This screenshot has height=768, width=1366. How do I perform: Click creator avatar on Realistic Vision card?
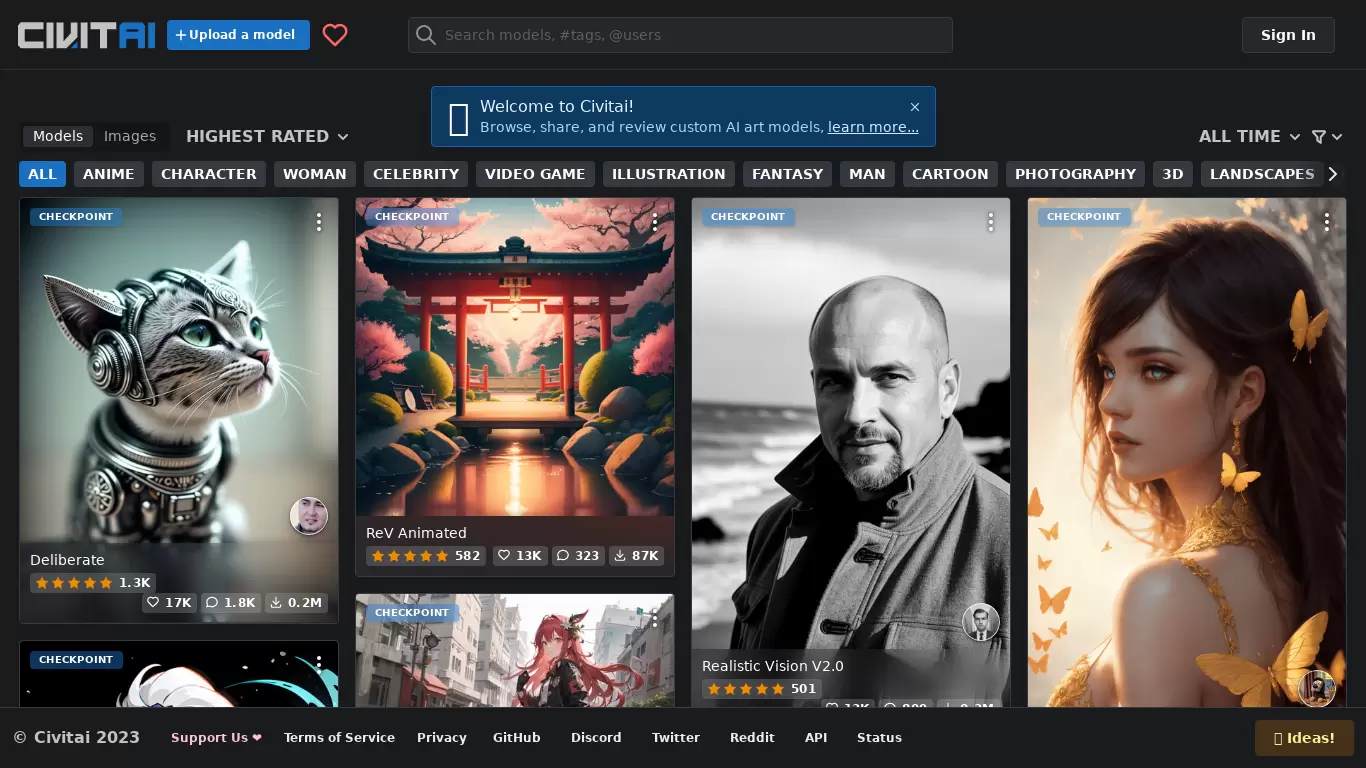981,622
